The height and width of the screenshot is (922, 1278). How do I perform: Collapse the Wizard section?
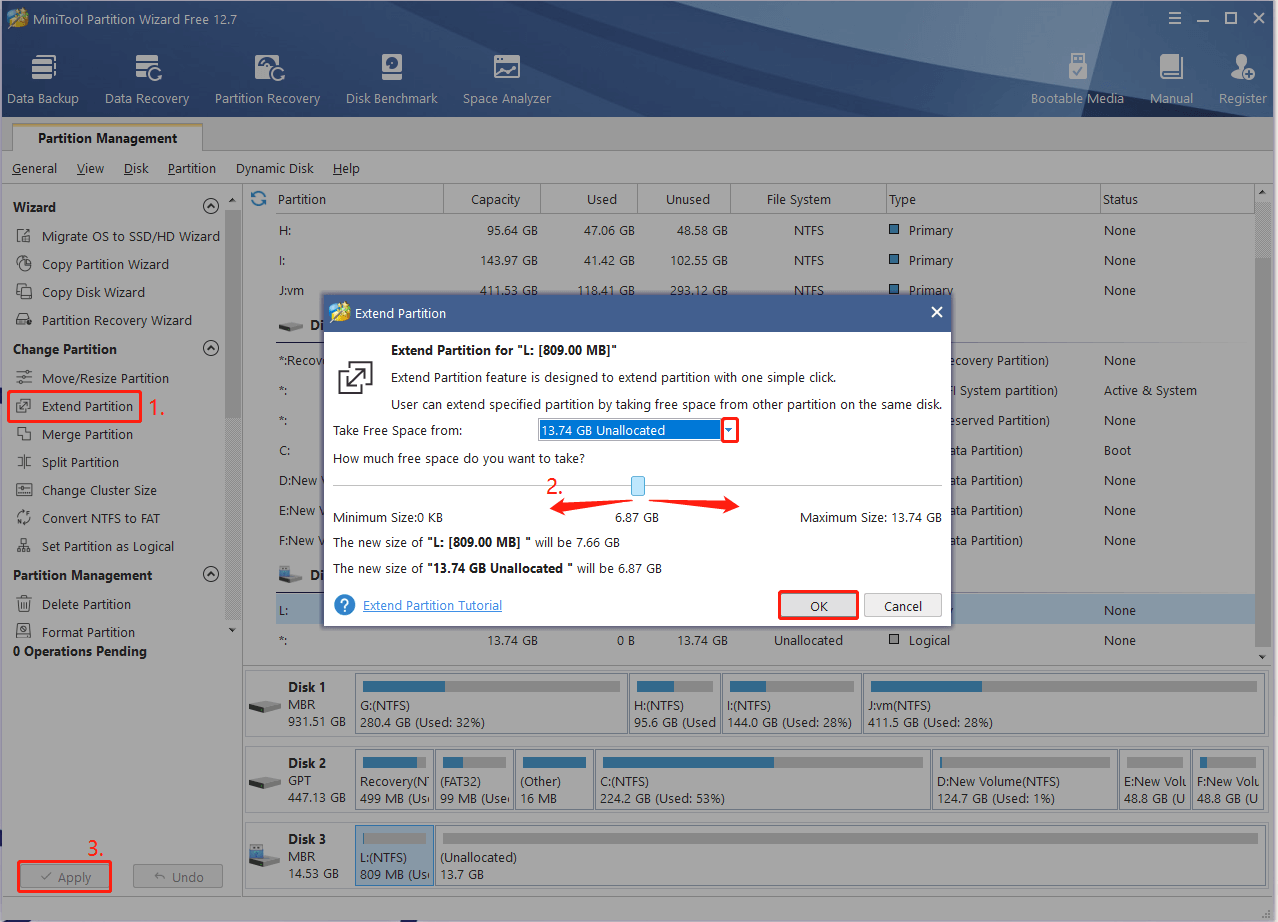[210, 207]
